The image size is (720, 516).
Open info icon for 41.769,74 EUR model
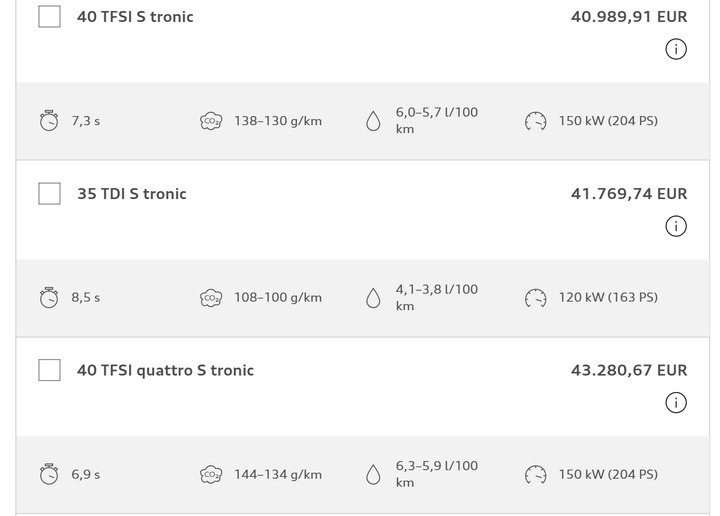point(676,226)
